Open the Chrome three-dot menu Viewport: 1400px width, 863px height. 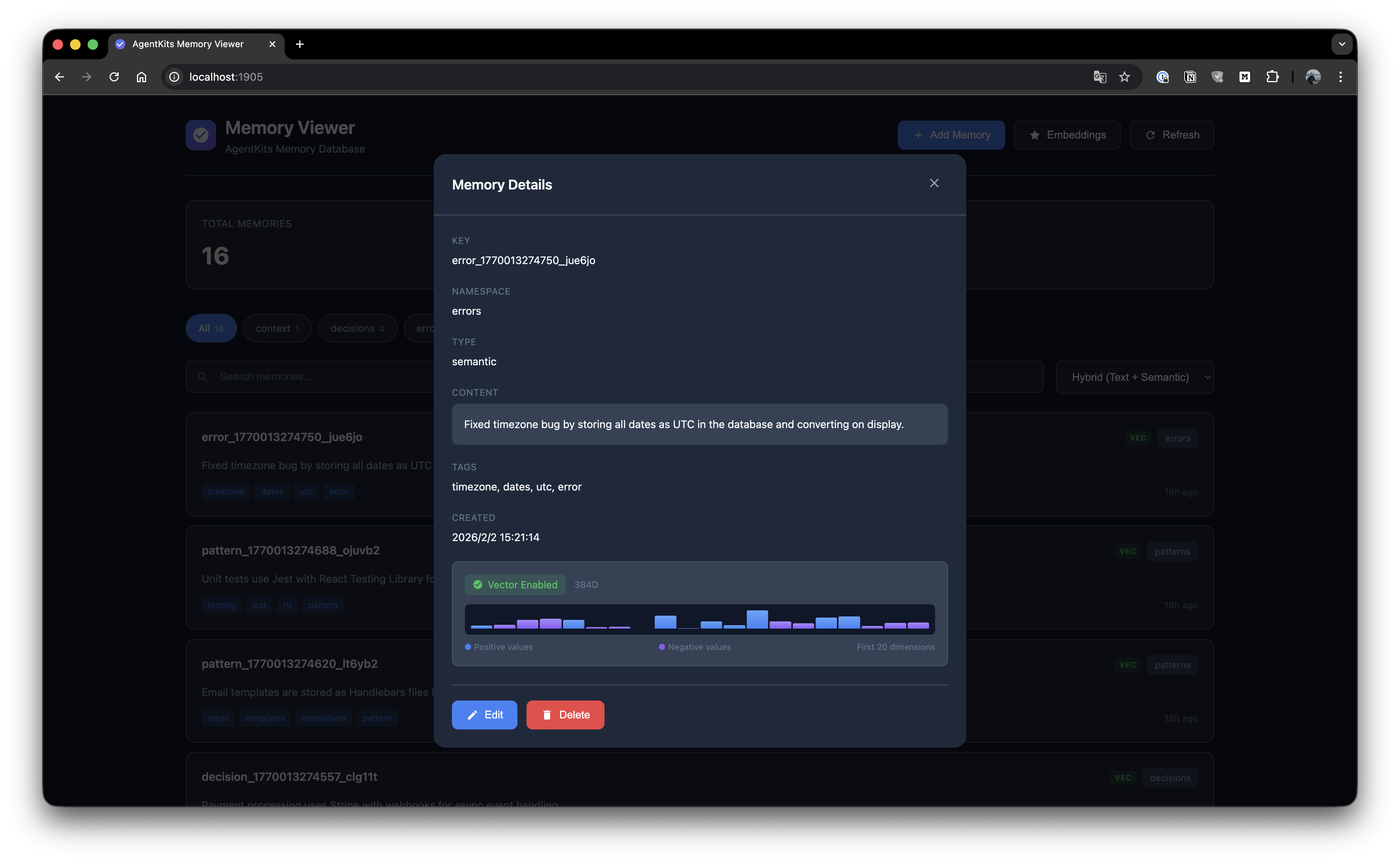click(1341, 77)
